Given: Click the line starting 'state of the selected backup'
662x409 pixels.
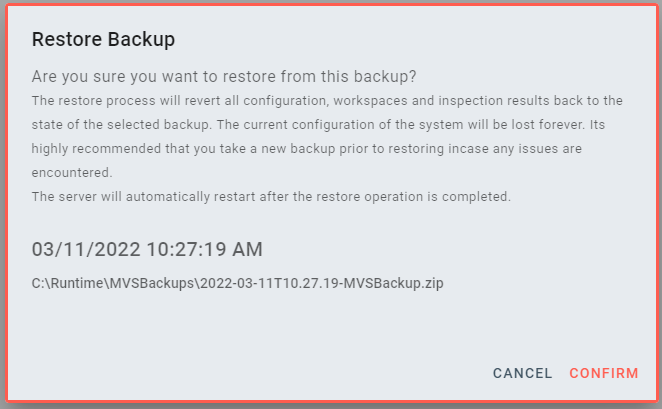Looking at the screenshot, I should (327, 124).
